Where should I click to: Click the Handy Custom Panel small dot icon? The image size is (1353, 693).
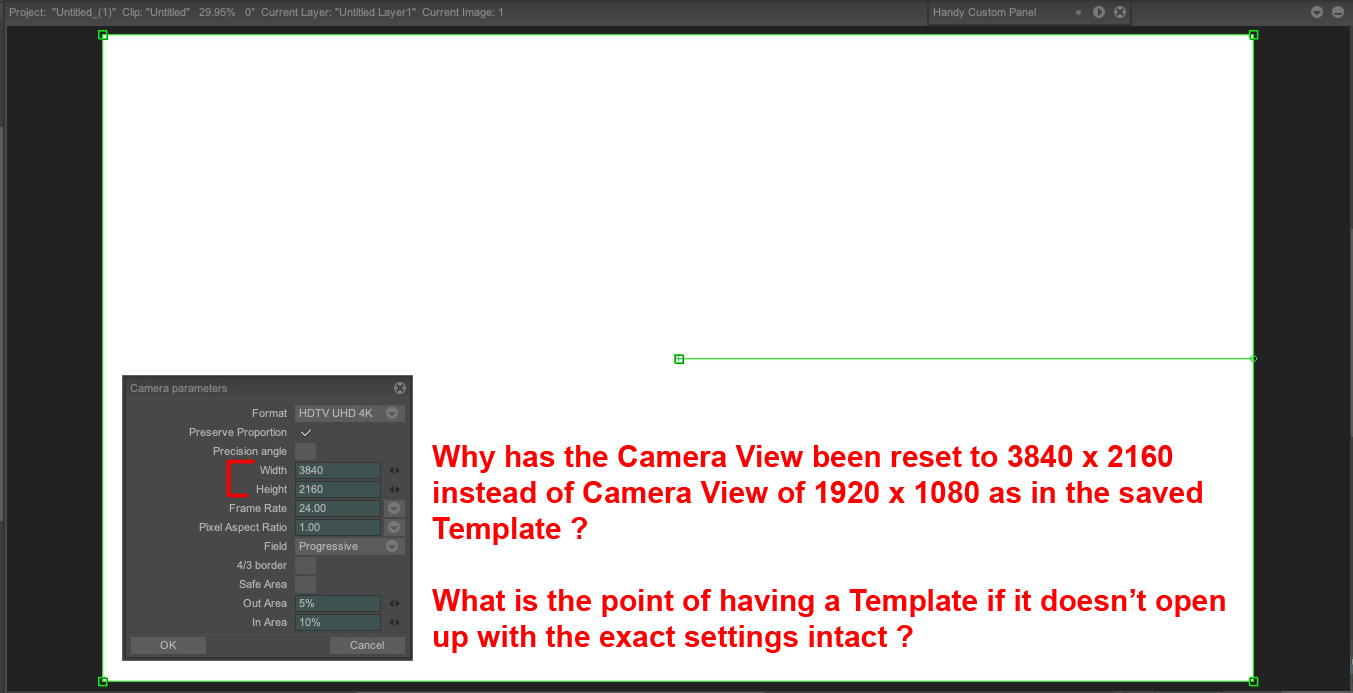pos(1079,12)
